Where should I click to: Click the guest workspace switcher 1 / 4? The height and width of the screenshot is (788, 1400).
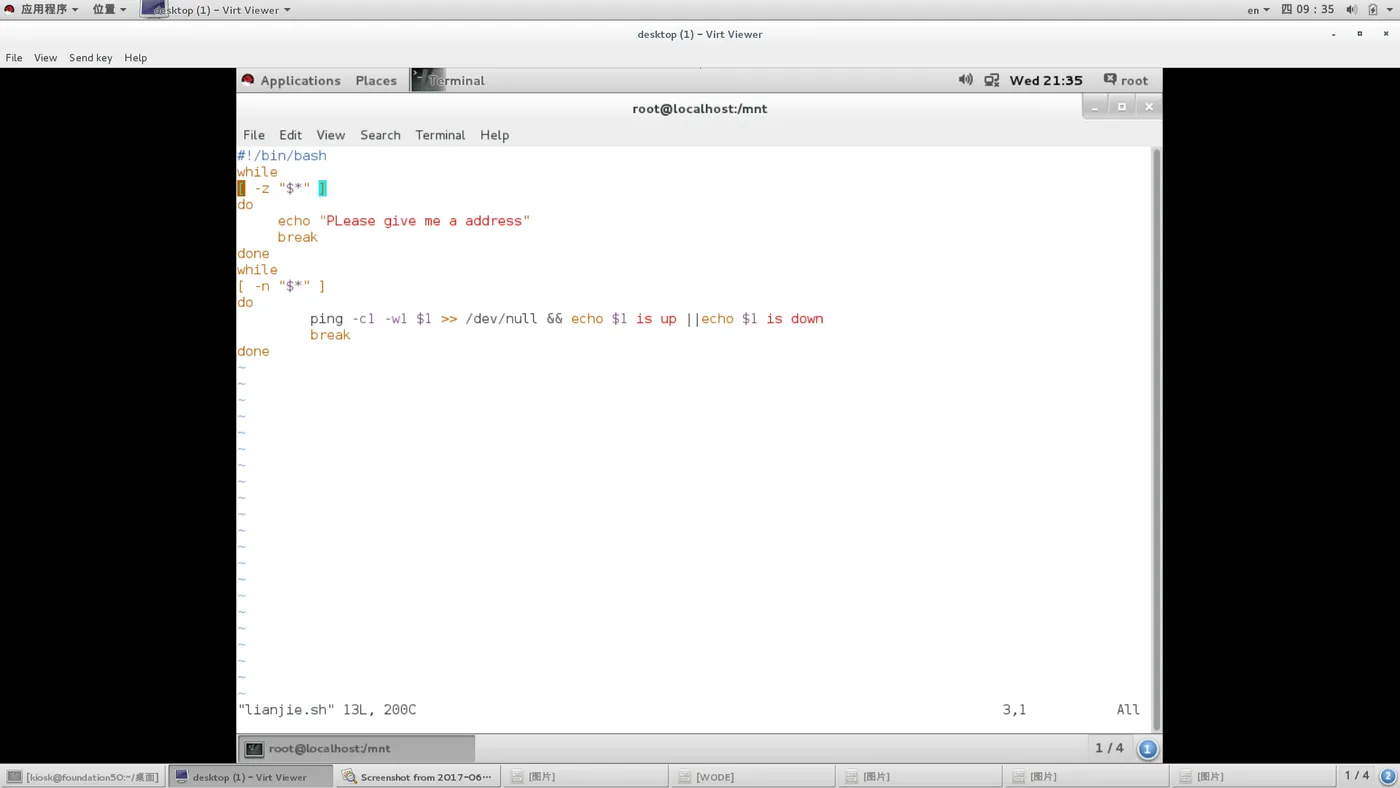1109,748
